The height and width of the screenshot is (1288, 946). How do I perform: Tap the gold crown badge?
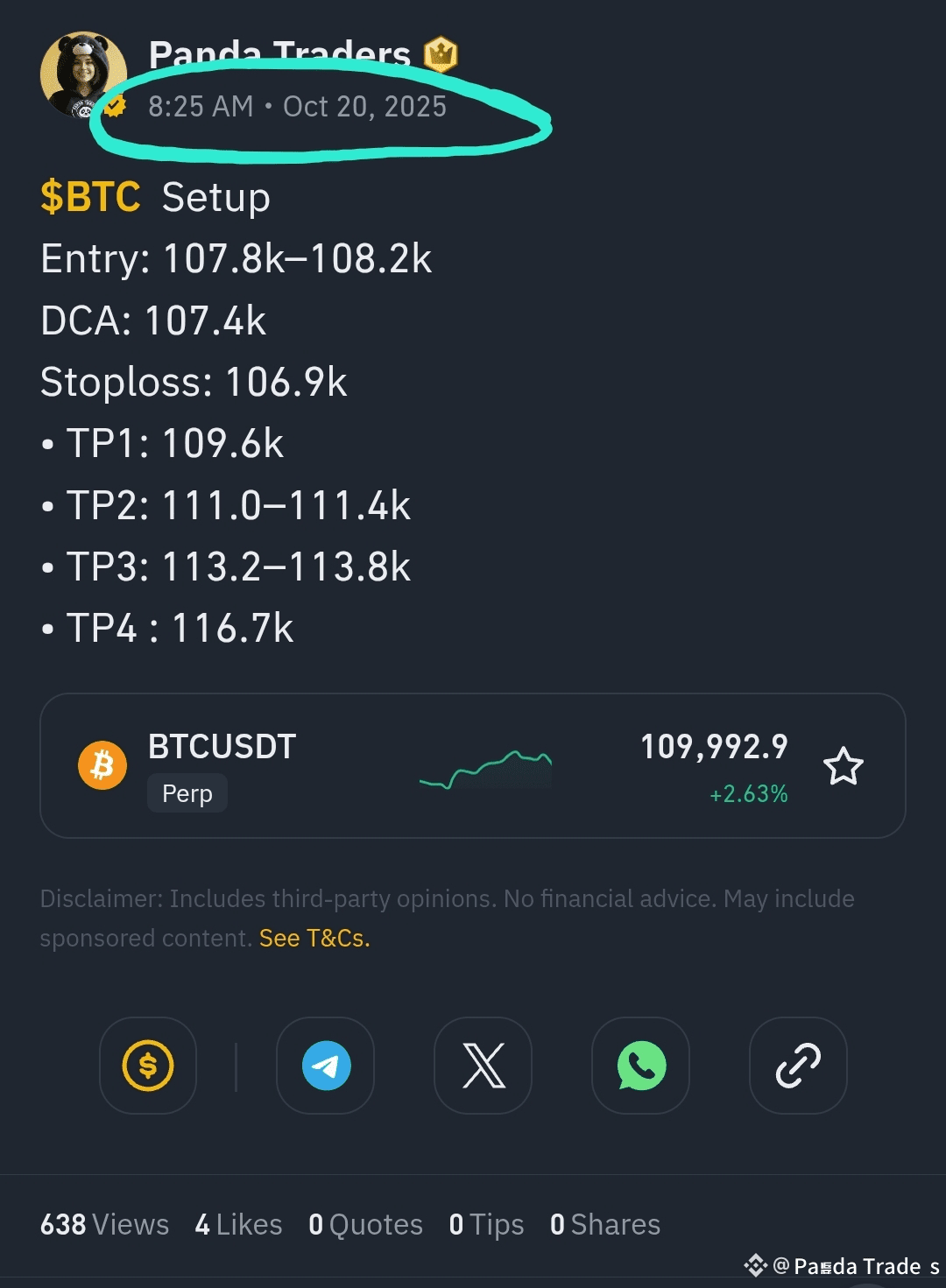click(x=441, y=54)
